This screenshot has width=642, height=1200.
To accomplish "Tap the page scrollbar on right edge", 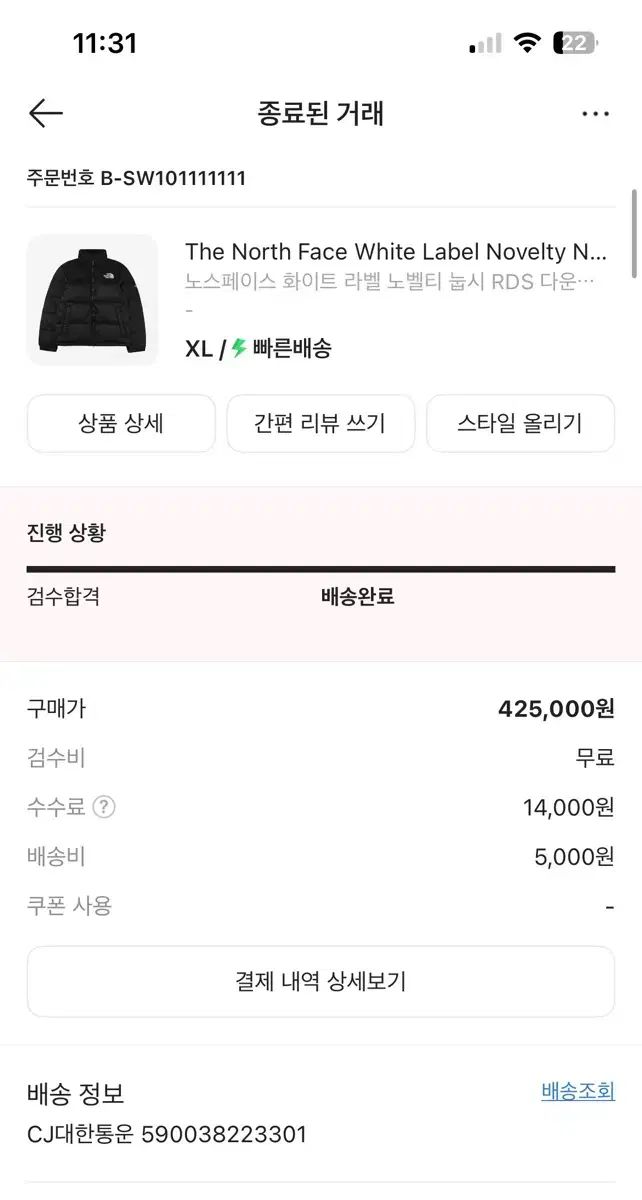I will click(x=634, y=233).
